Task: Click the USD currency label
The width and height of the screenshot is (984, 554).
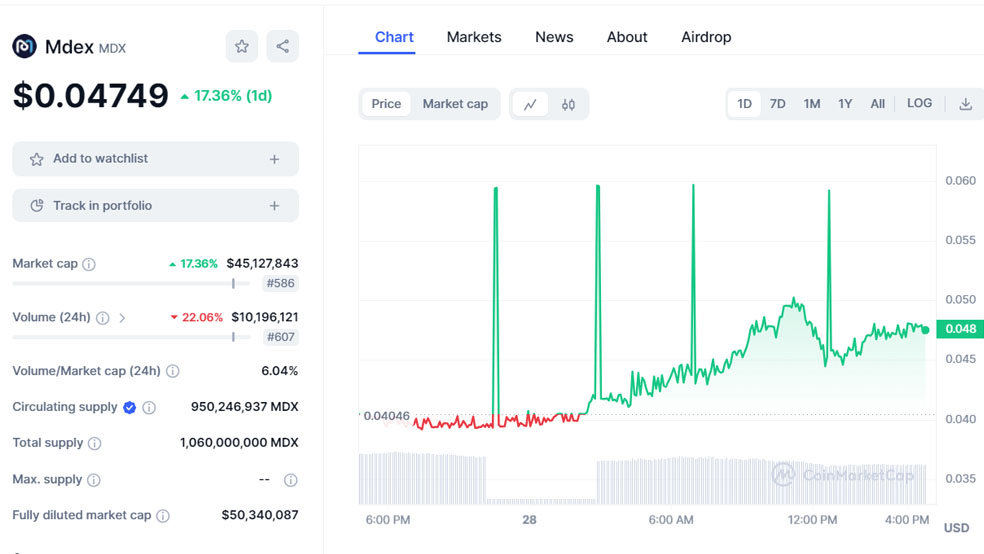Action: 956,528
